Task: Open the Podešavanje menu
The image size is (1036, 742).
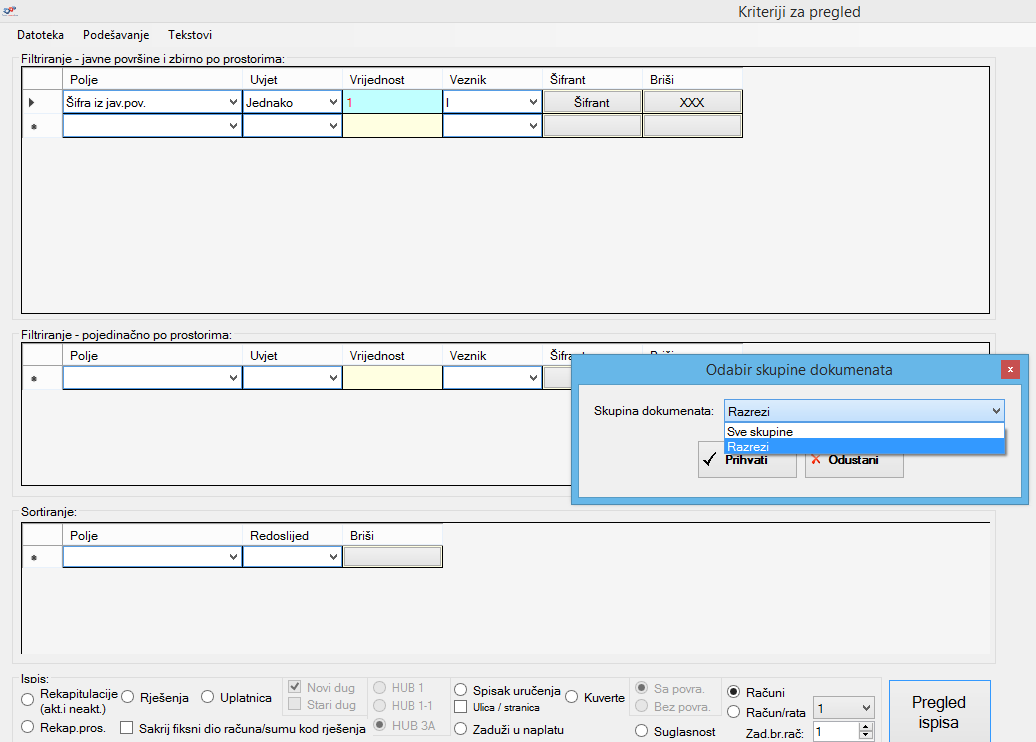Action: click(116, 35)
